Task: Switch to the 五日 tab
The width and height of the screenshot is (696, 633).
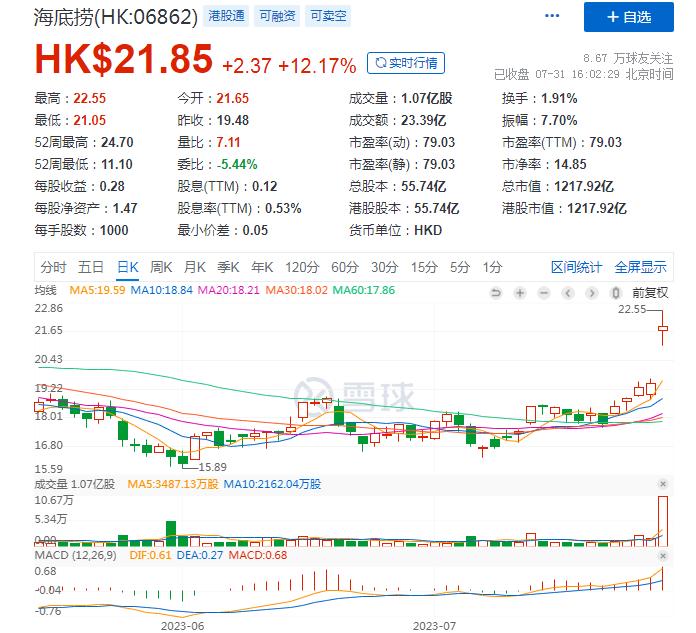Action: [91, 267]
